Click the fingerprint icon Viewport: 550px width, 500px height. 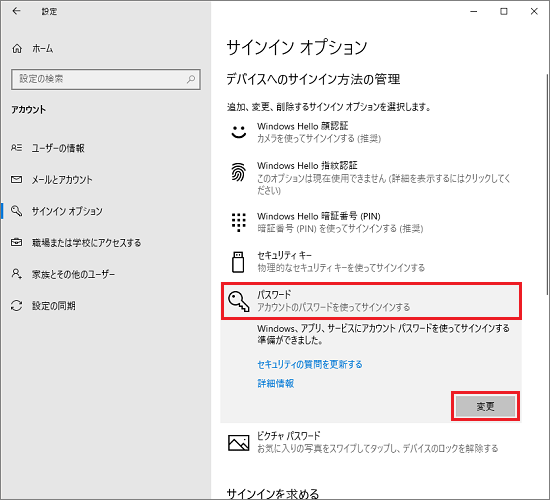tap(239, 172)
